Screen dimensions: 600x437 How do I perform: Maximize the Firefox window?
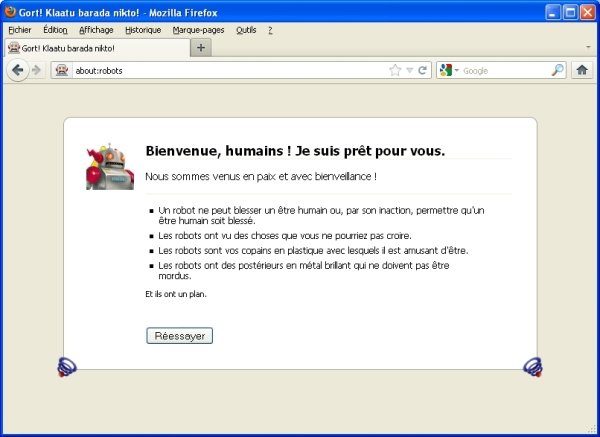click(x=570, y=12)
